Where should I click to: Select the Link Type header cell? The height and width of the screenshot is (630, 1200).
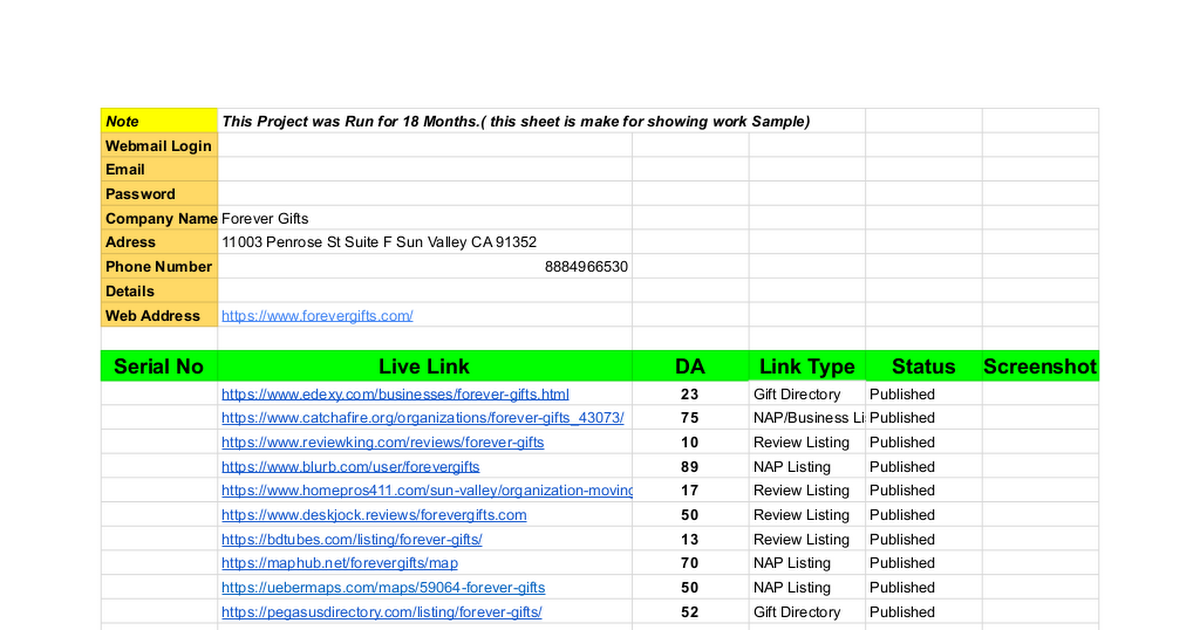click(807, 366)
